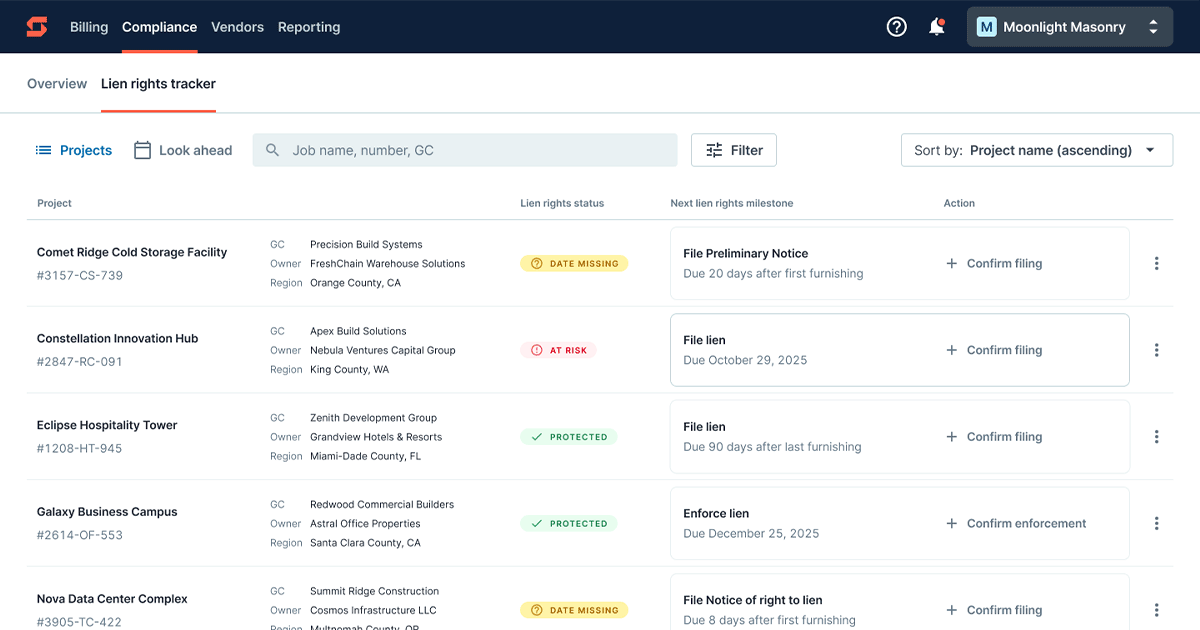Open the Sort by dropdown

pos(1036,149)
